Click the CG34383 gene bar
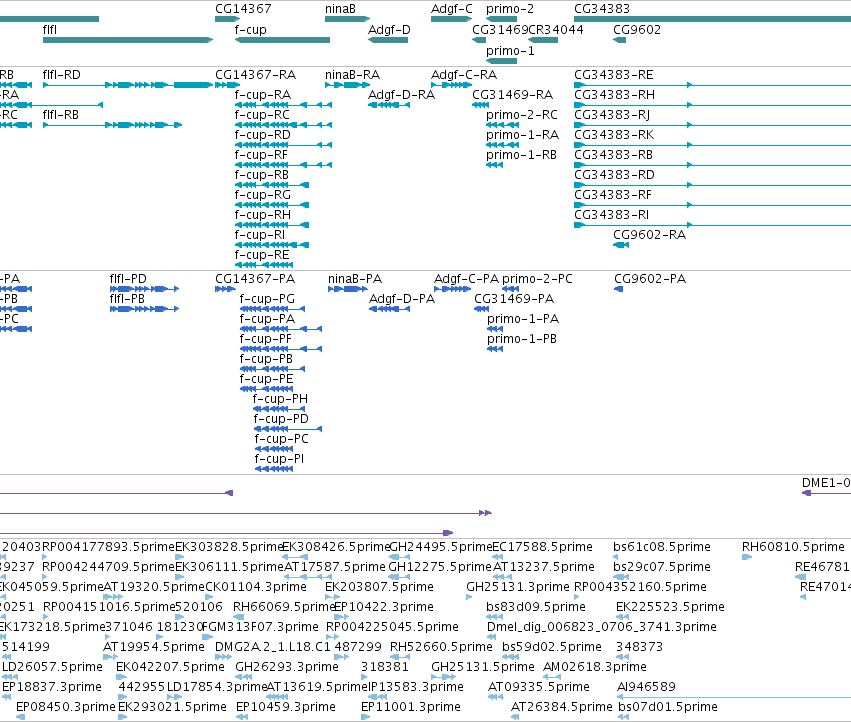Viewport: 851px width, 722px height. 713,19
